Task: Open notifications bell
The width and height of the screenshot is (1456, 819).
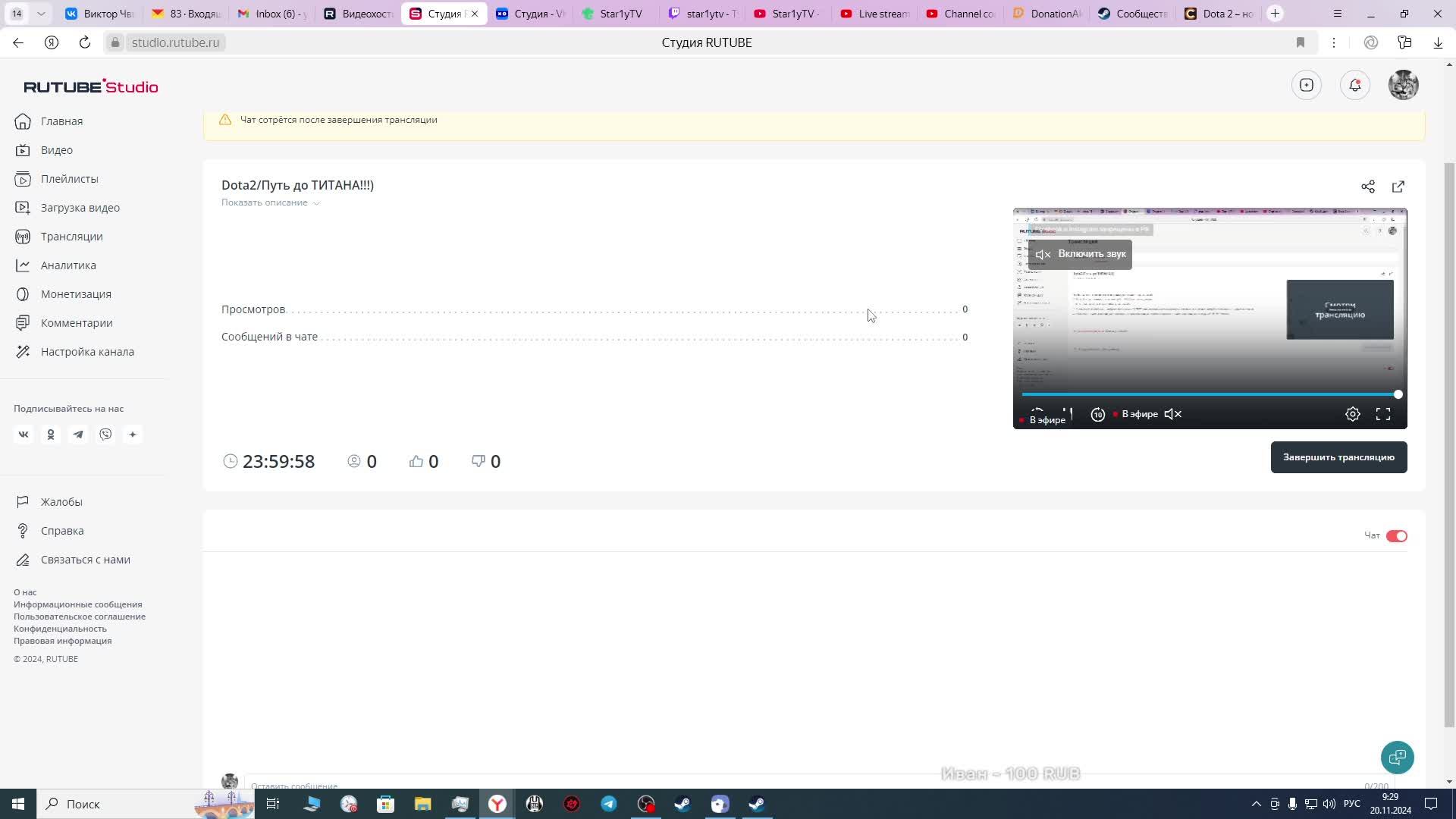Action: pyautogui.click(x=1355, y=85)
